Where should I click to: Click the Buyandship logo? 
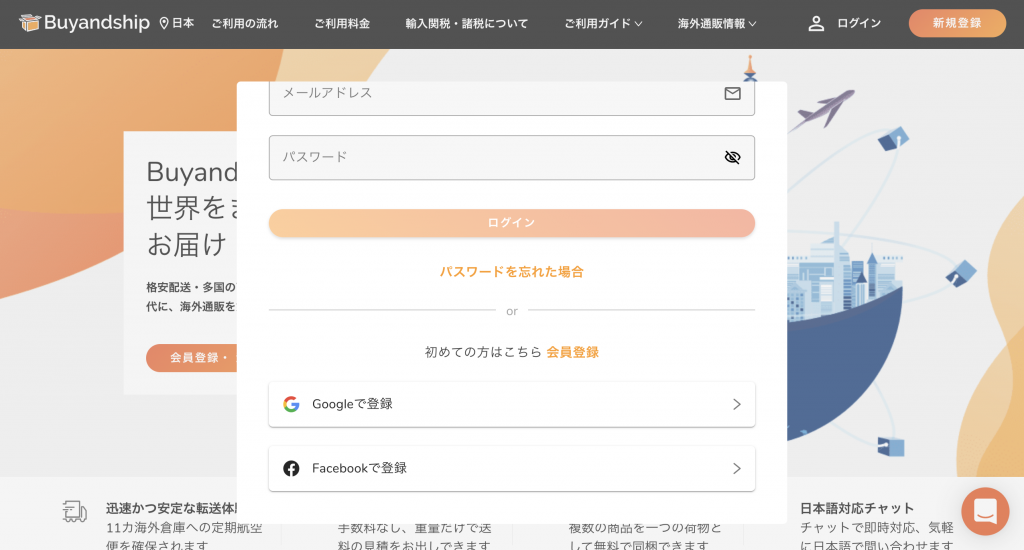click(84, 23)
